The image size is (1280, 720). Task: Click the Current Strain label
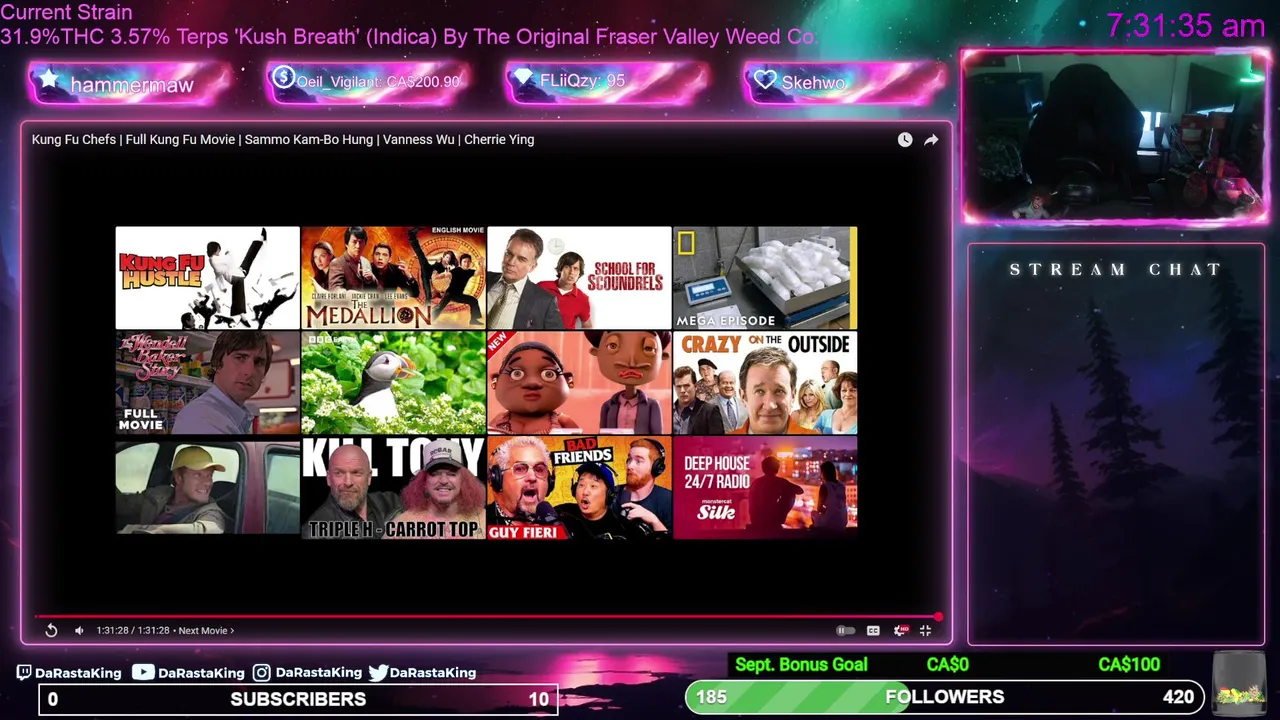click(66, 13)
